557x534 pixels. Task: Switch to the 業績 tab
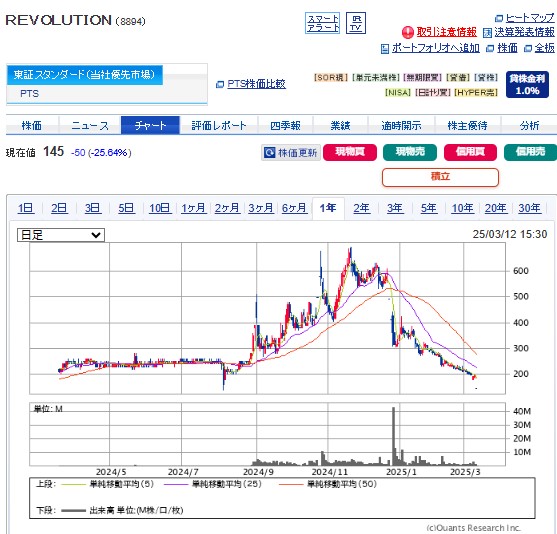[340, 125]
